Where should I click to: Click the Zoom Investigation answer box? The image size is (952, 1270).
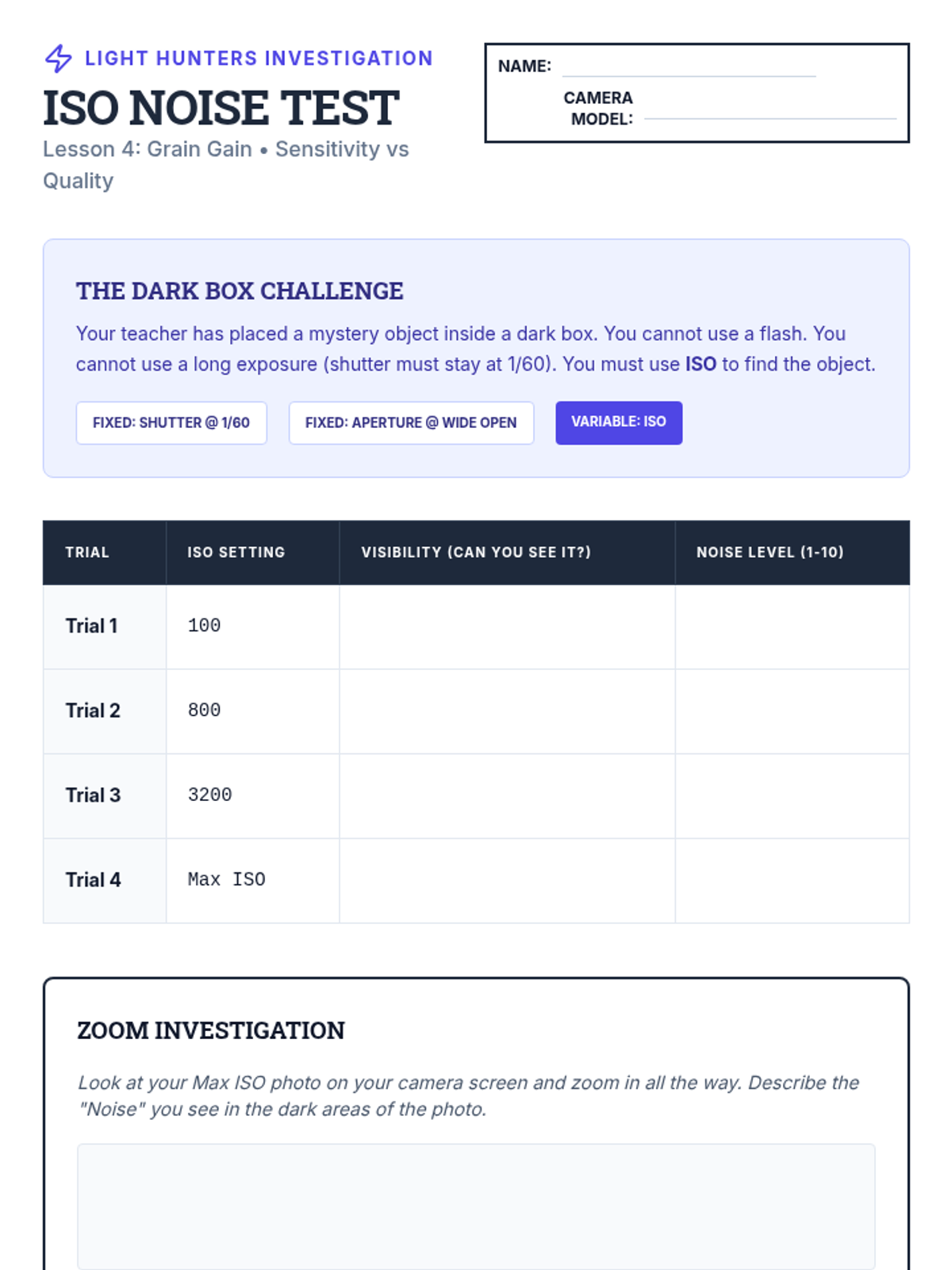click(476, 1206)
